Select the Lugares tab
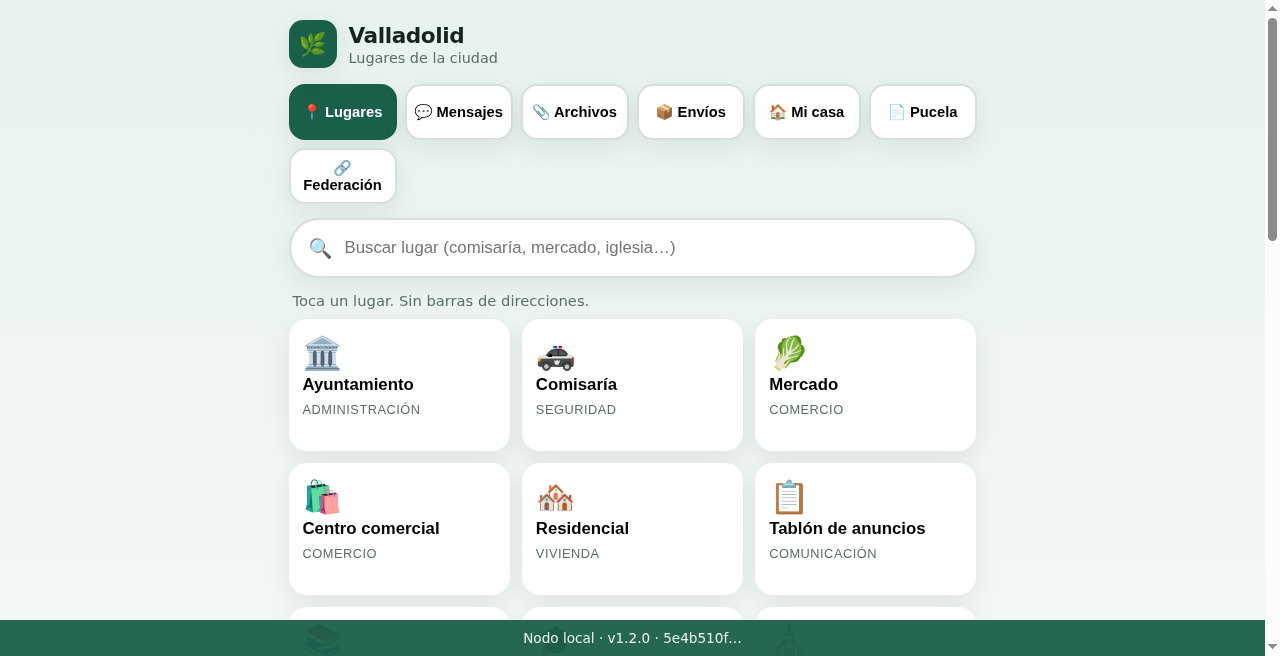This screenshot has width=1280, height=656. point(343,112)
